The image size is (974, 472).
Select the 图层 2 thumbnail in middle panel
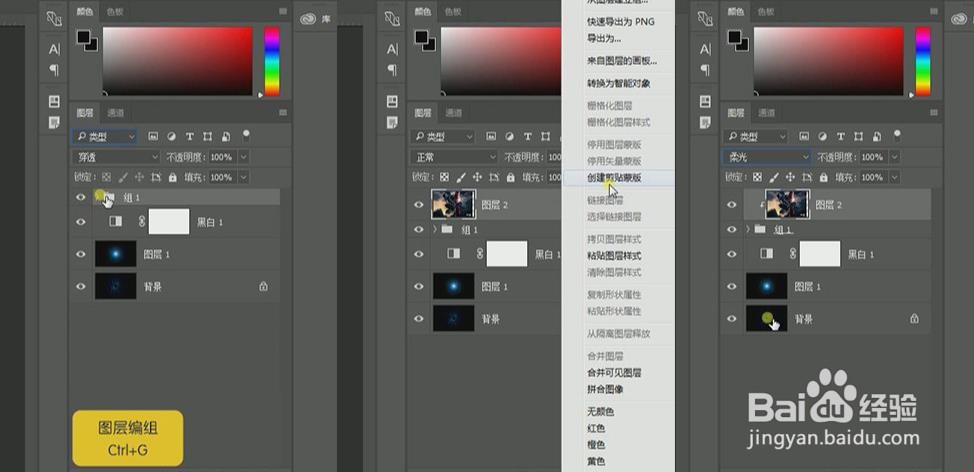[x=453, y=205]
